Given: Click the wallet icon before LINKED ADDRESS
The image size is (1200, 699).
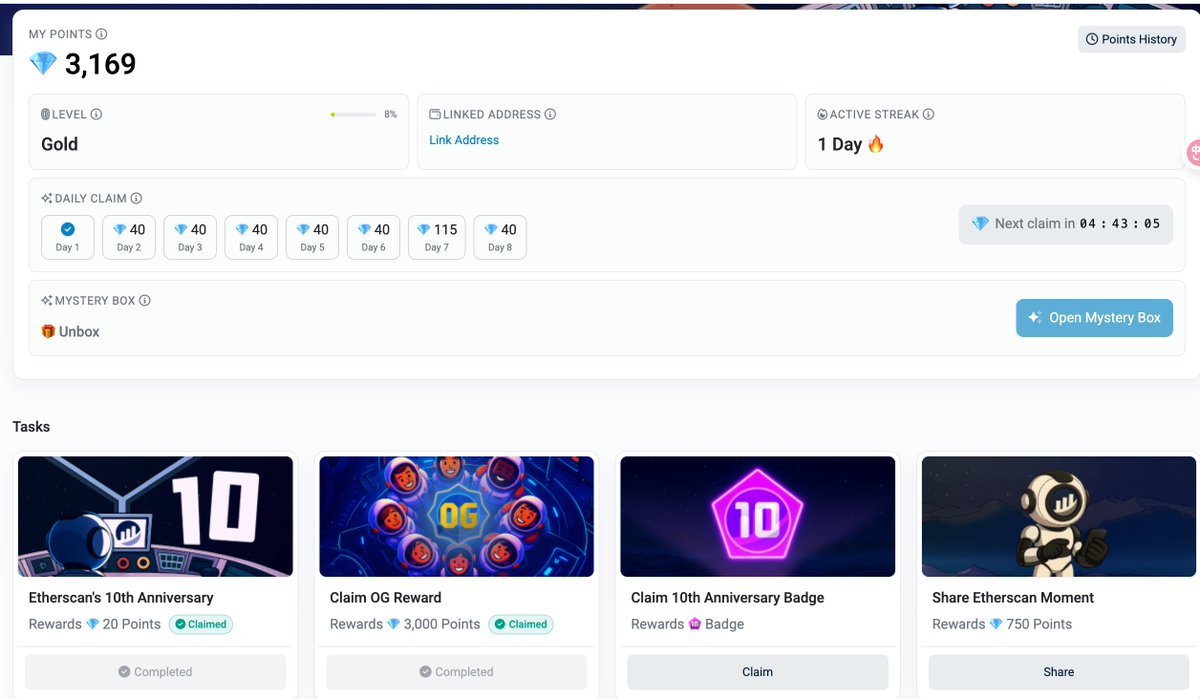Looking at the screenshot, I should 435,114.
